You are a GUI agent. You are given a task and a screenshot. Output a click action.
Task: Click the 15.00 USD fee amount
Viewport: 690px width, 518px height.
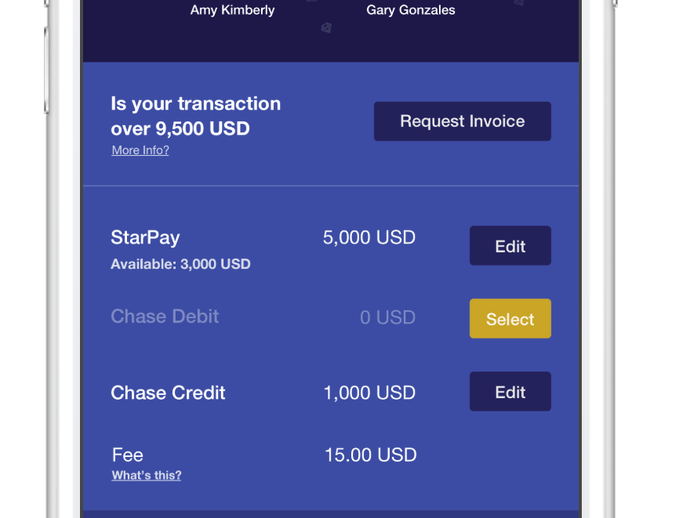pos(370,455)
